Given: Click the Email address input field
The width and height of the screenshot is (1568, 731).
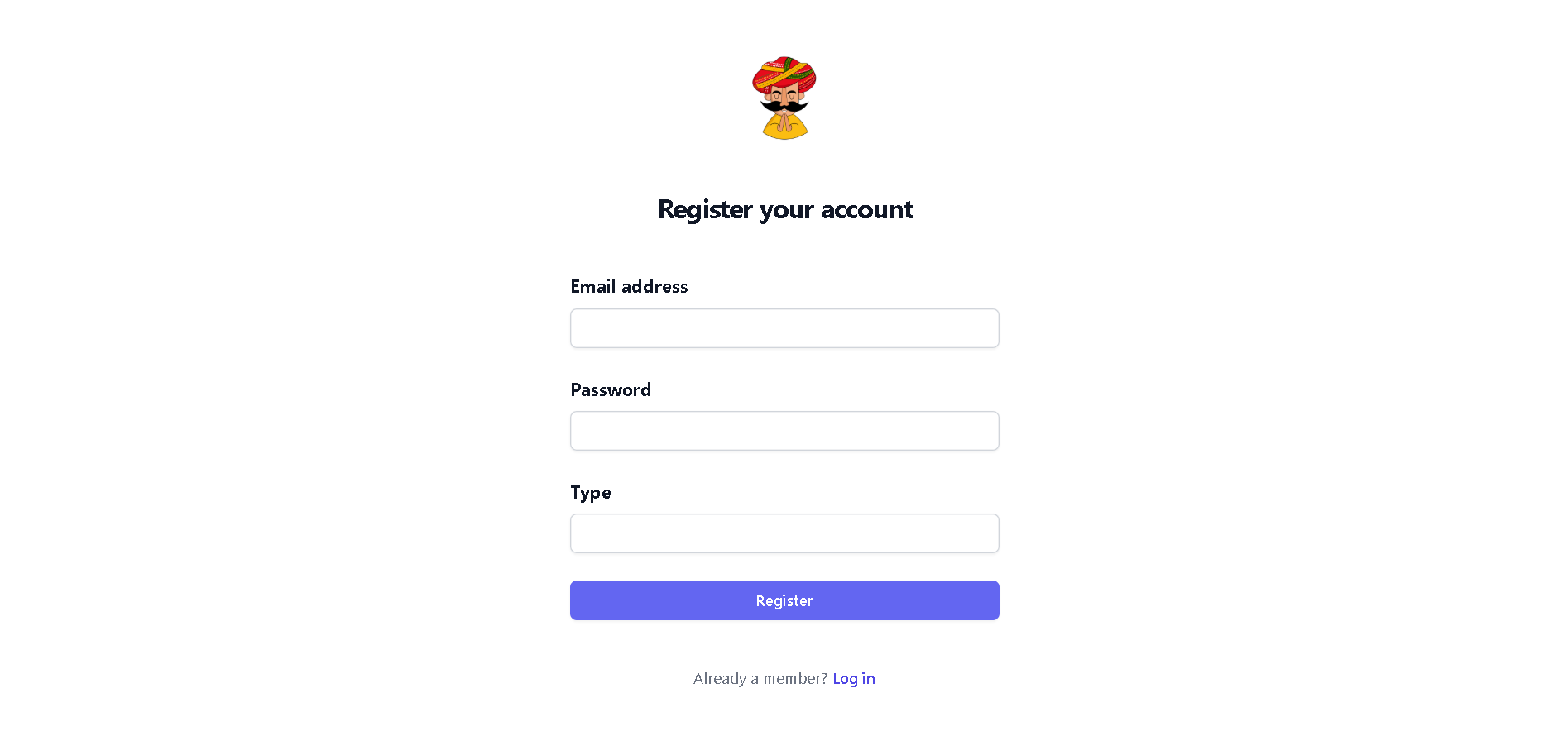Looking at the screenshot, I should 784,328.
